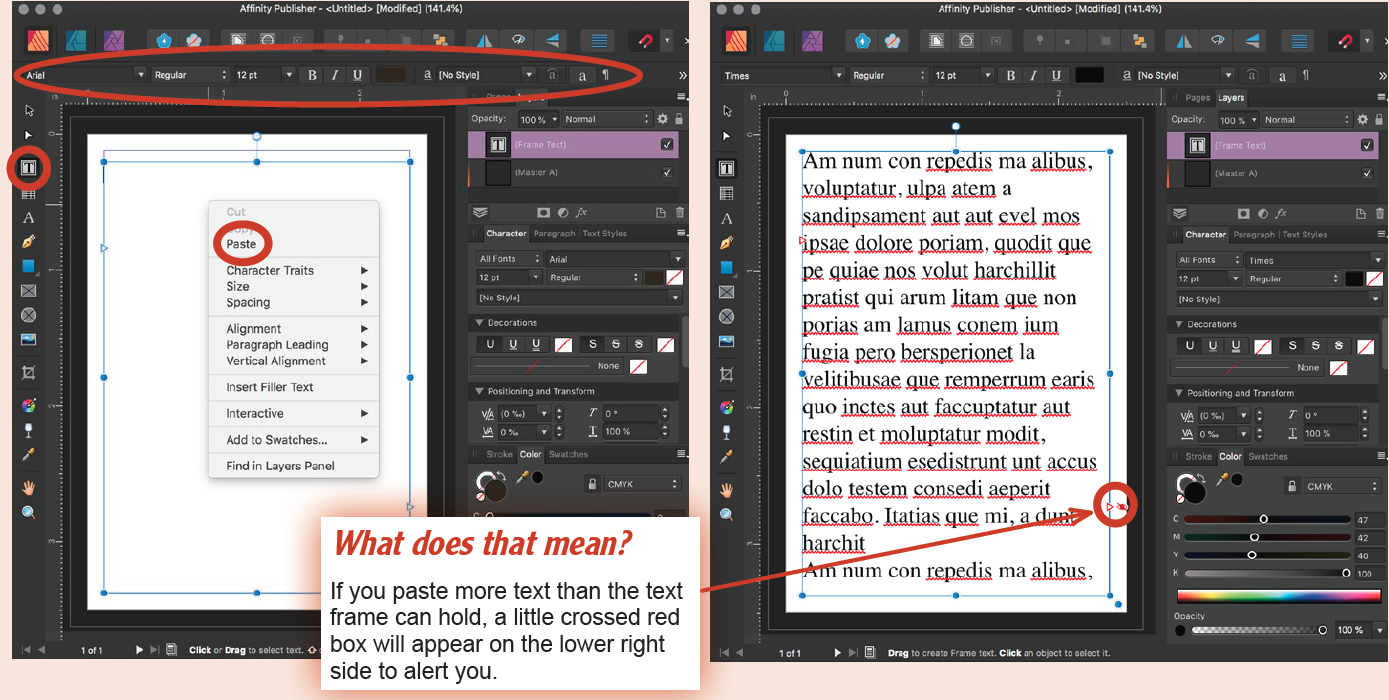Viewport: 1389px width, 700px height.
Task: Uncheck Frame Text layer visibility in right window
Action: pyautogui.click(x=1367, y=145)
